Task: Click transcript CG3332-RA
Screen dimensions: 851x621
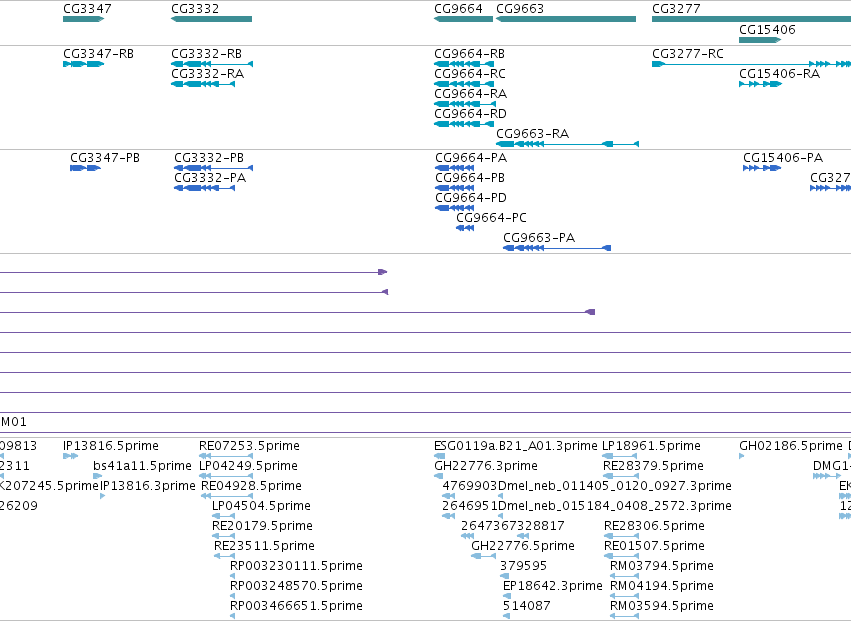Action: pos(203,84)
